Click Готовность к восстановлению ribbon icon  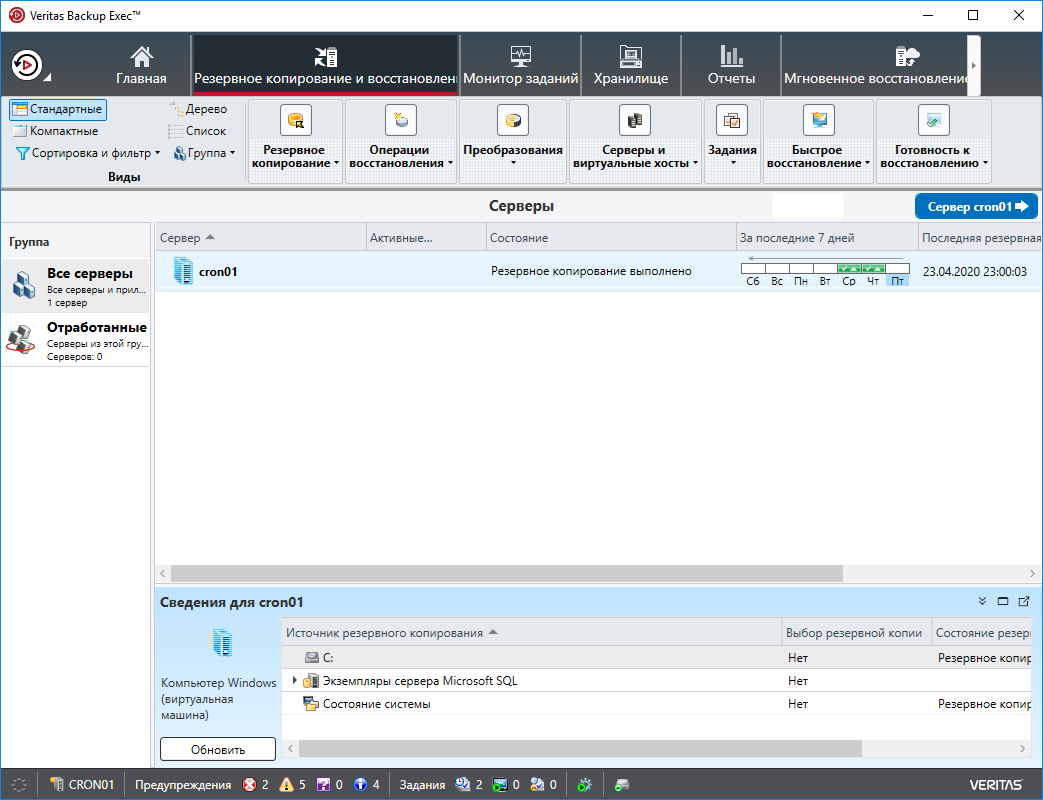point(933,120)
